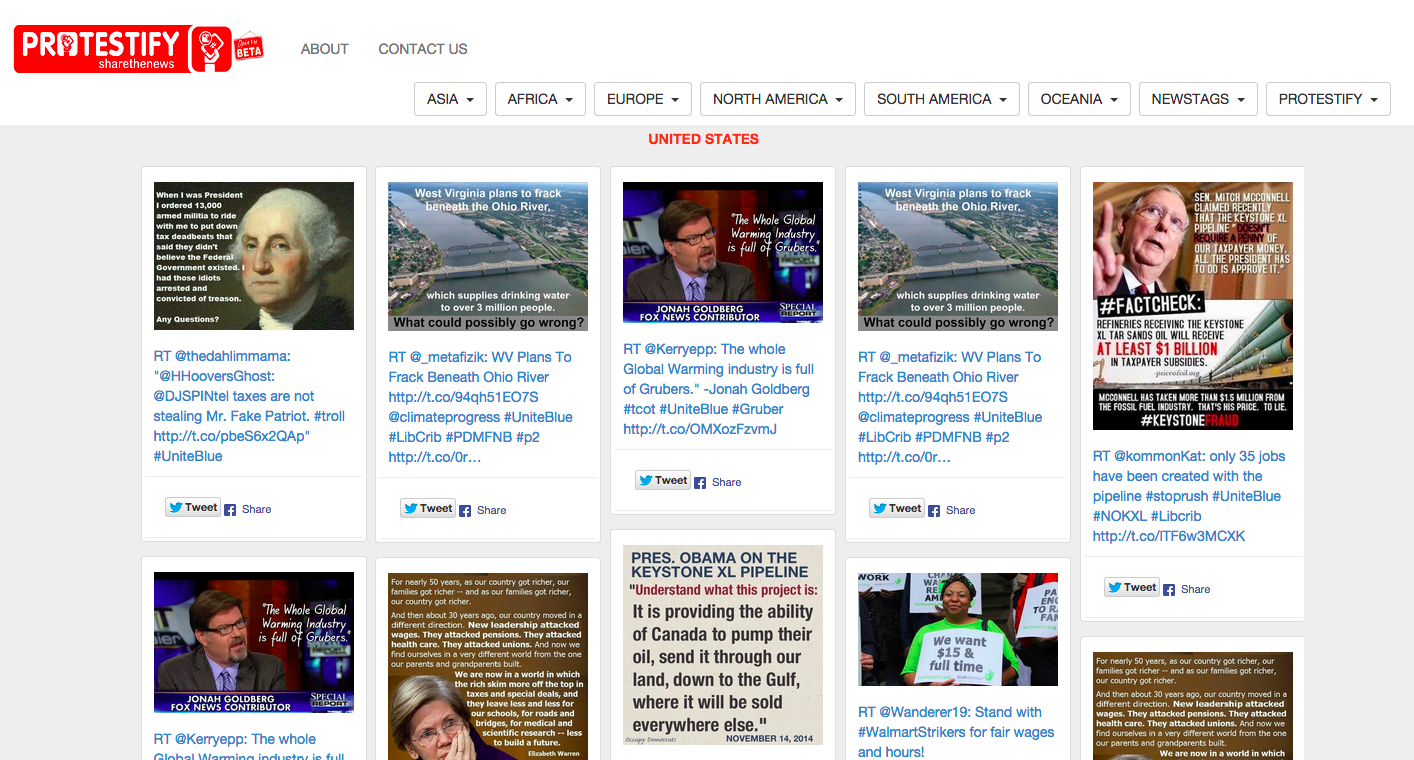Image resolution: width=1414 pixels, height=760 pixels.
Task: Open the Elizabeth Warren quote image in second column
Action: click(488, 666)
